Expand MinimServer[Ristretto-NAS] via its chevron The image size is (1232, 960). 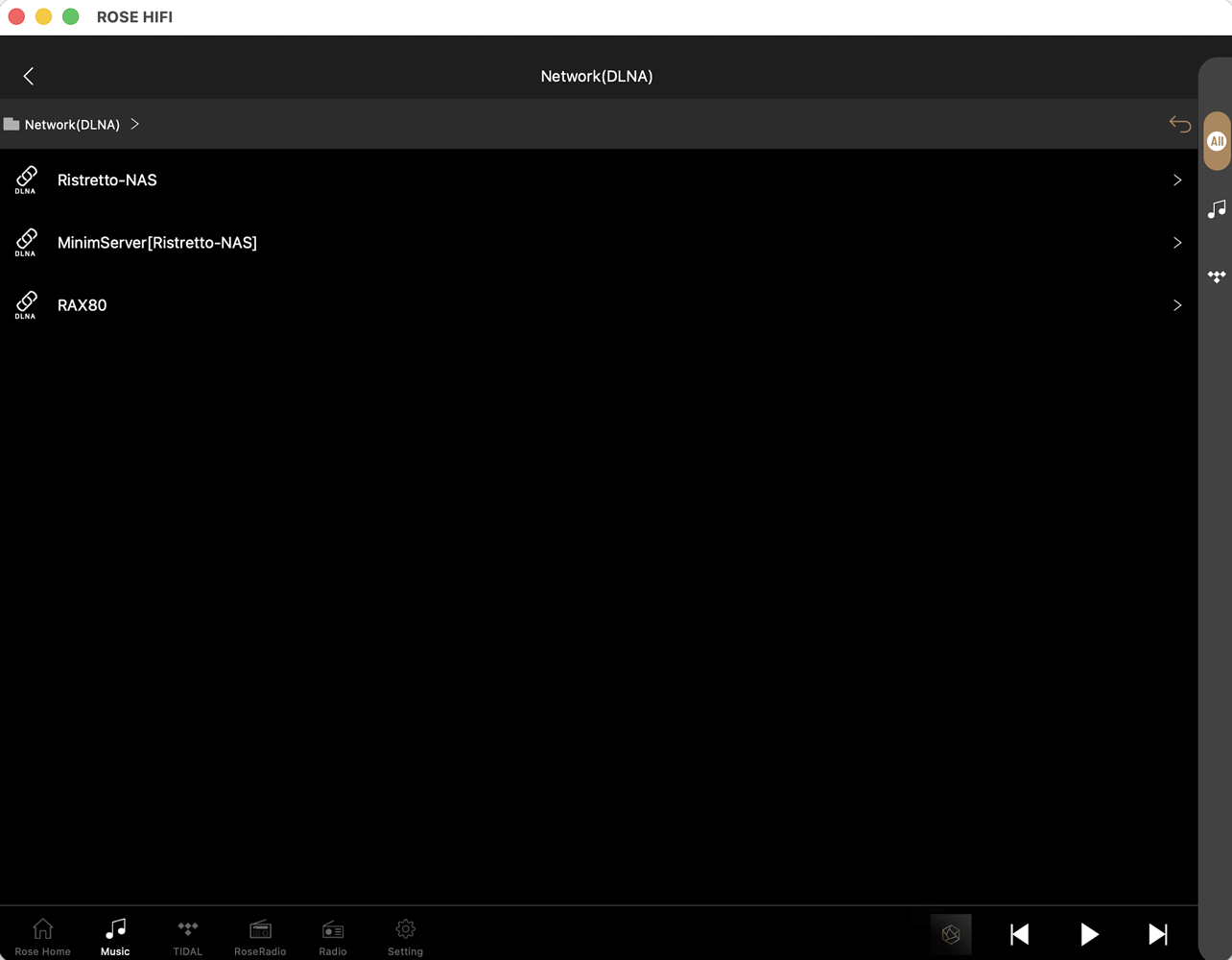(x=1177, y=243)
